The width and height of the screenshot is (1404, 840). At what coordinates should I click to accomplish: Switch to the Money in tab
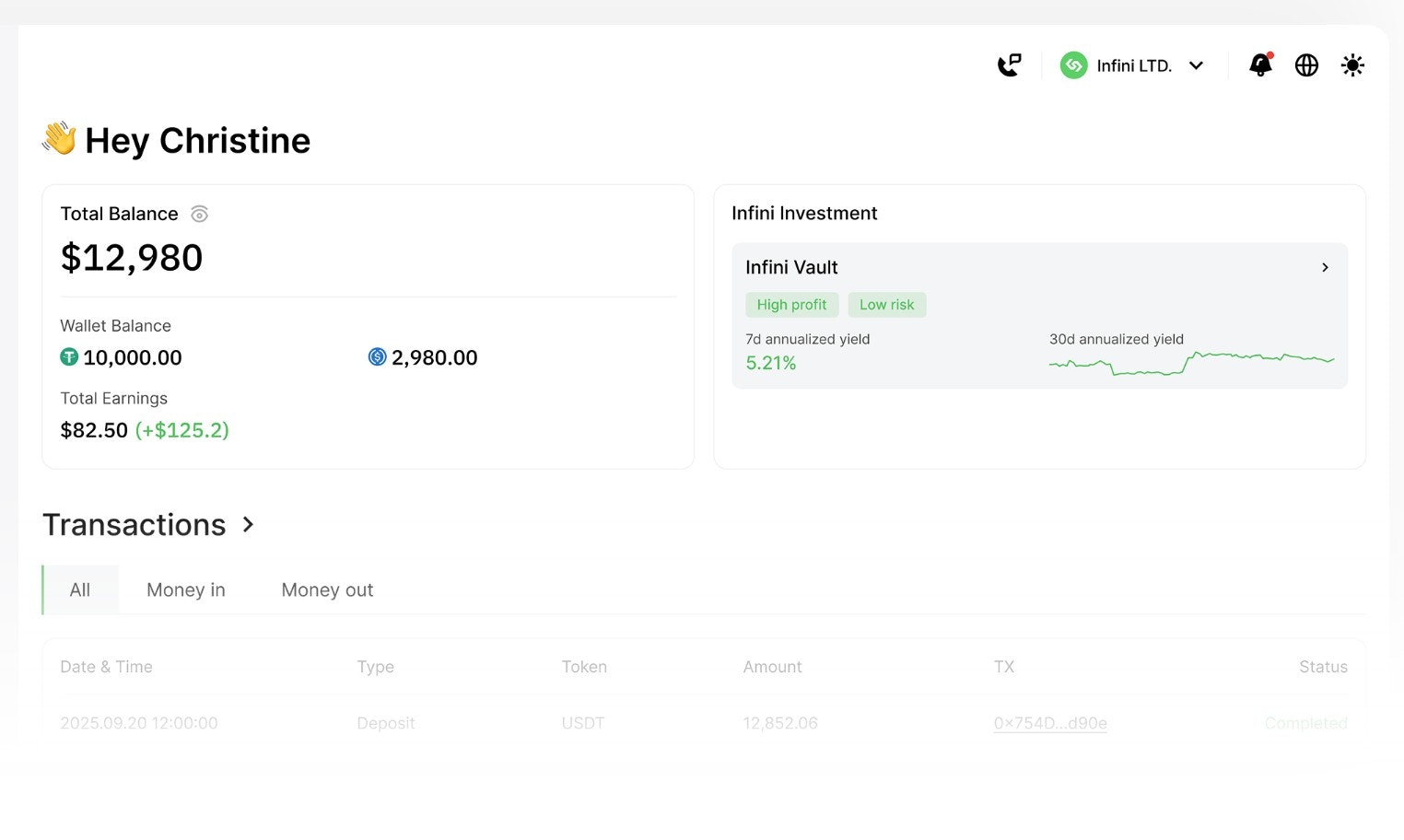tap(185, 589)
